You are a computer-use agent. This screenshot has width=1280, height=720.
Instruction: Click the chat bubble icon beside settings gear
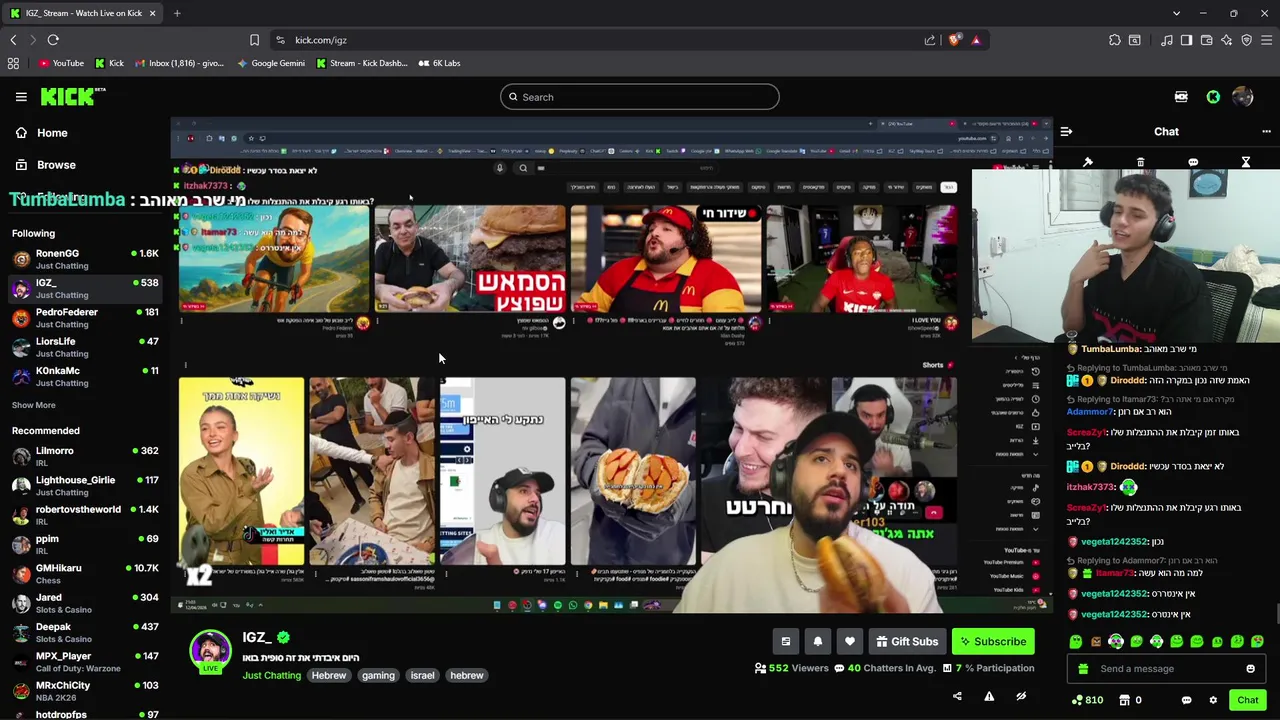1186,700
